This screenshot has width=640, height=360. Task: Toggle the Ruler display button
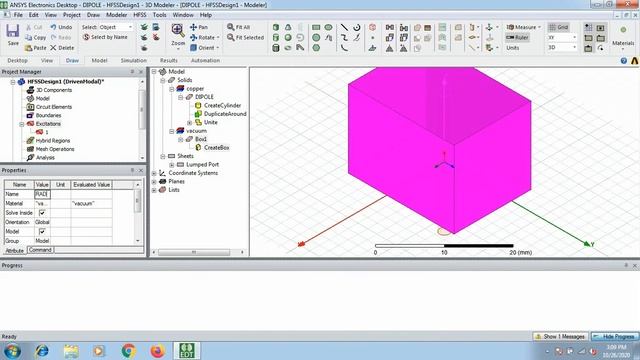pyautogui.click(x=517, y=38)
